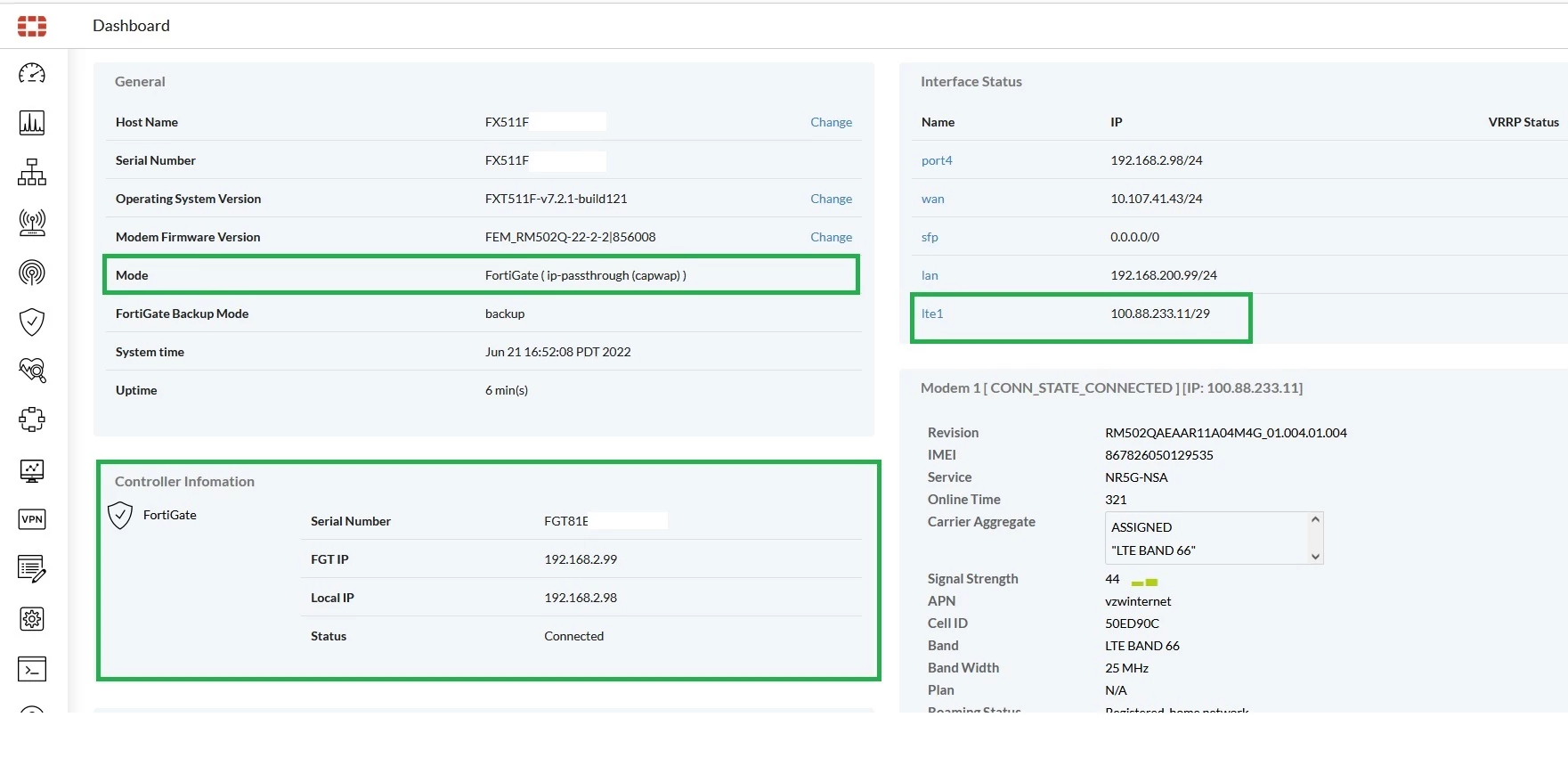
Task: Select "LTE BAND 66" entry in Carrier Aggregate list
Action: [1153, 550]
